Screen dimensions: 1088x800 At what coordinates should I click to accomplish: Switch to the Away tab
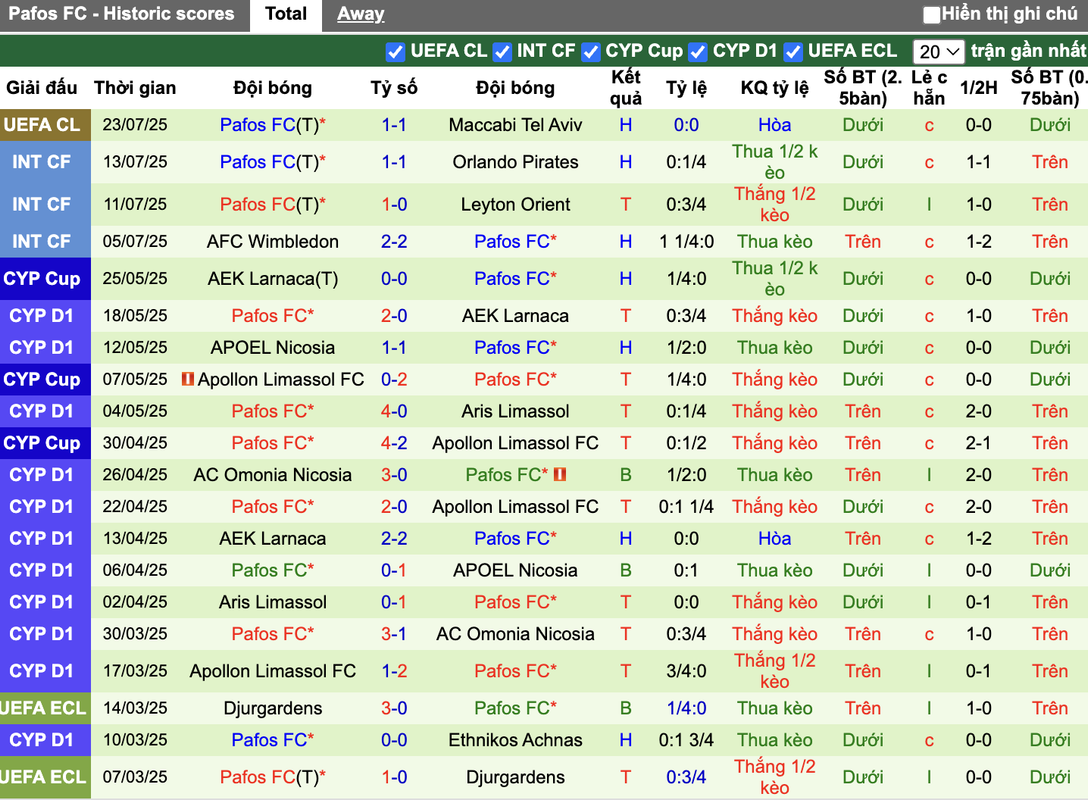coord(360,15)
